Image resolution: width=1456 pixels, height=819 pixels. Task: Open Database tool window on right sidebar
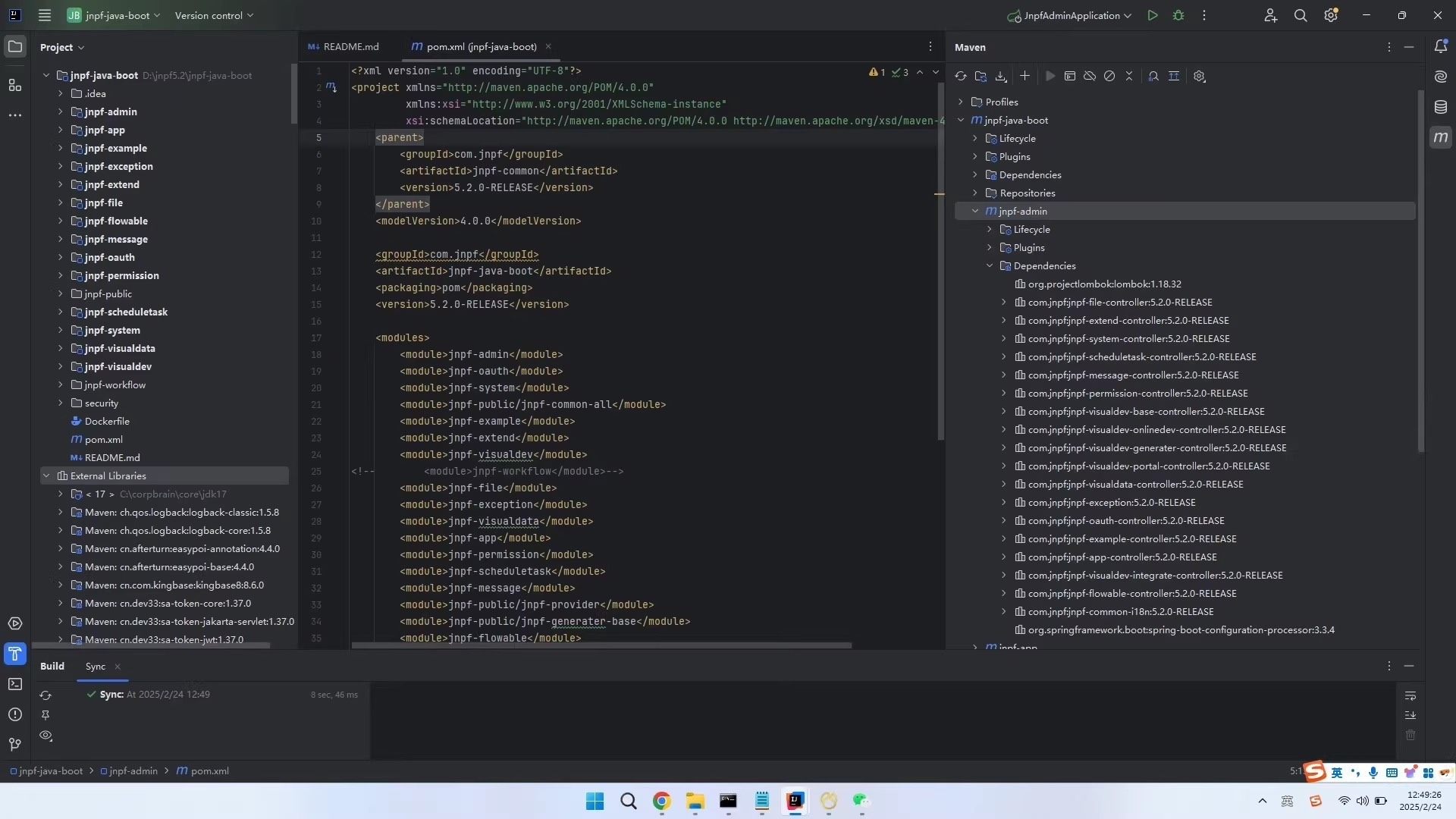1440,107
